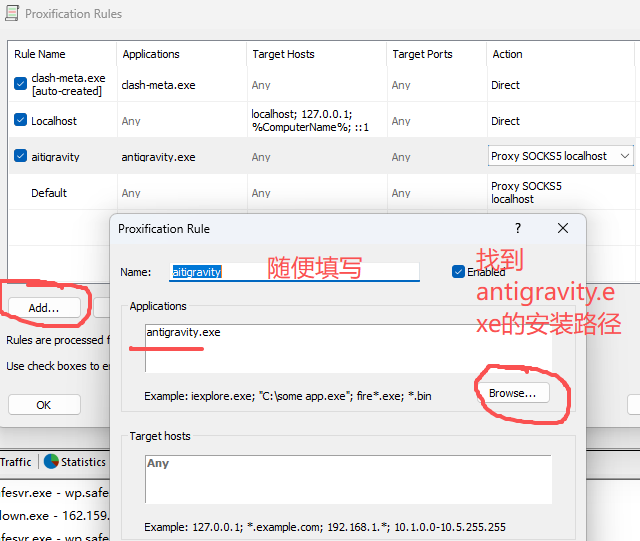This screenshot has height=541, width=640.
Task: Uncheck the Localhost rule checkbox
Action: [x=21, y=121]
